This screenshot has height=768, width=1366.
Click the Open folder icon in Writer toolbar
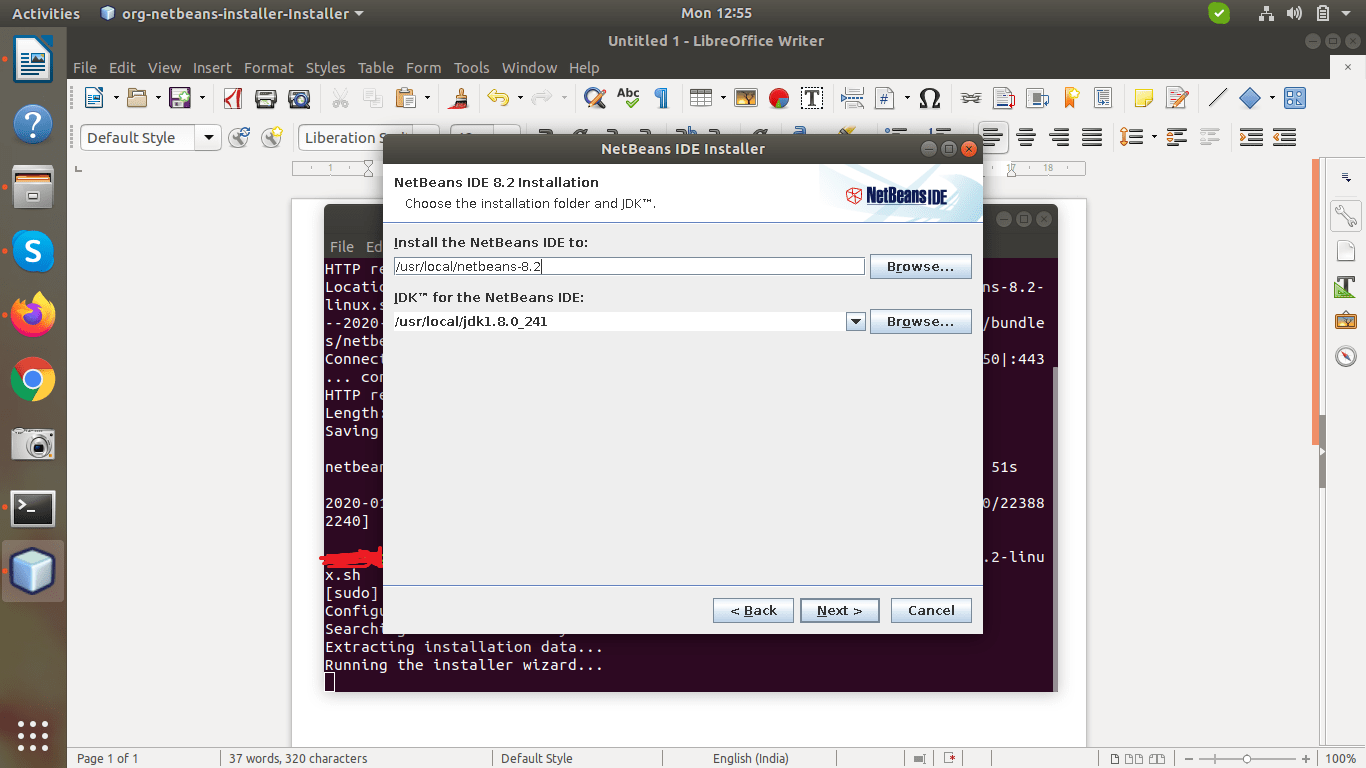[x=137, y=98]
